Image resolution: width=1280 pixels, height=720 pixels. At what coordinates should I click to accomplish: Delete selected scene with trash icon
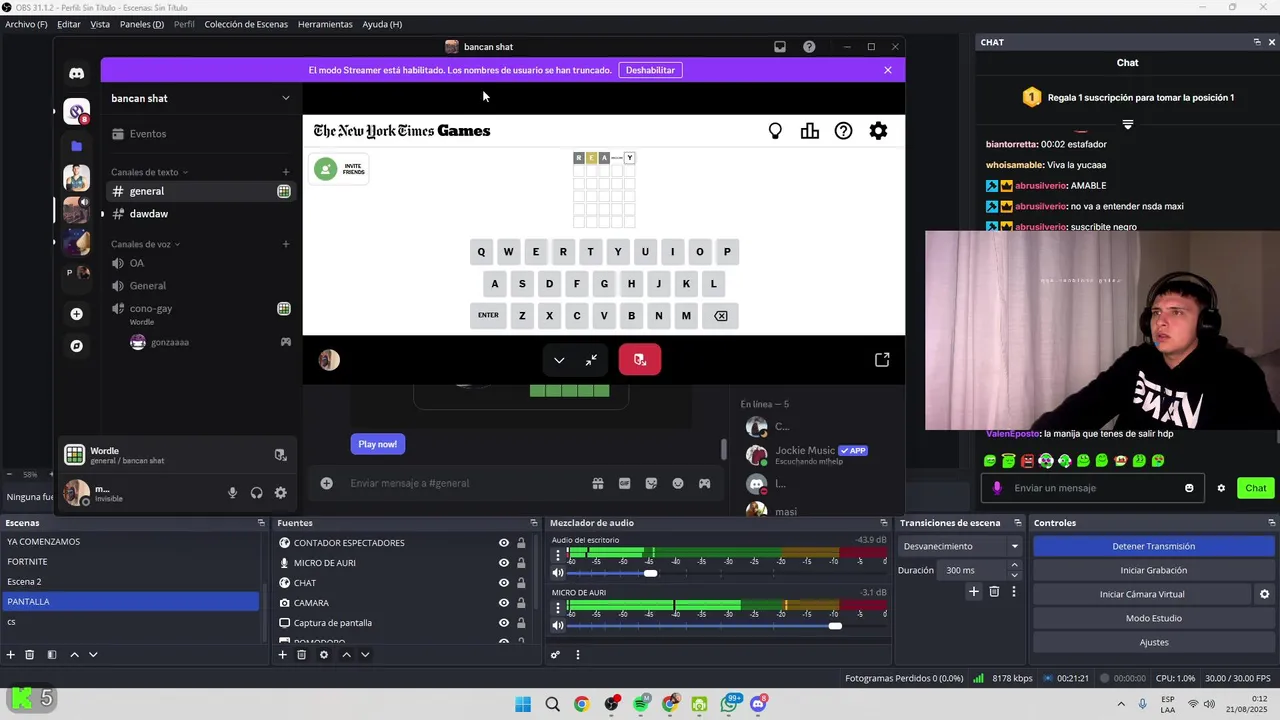point(30,655)
